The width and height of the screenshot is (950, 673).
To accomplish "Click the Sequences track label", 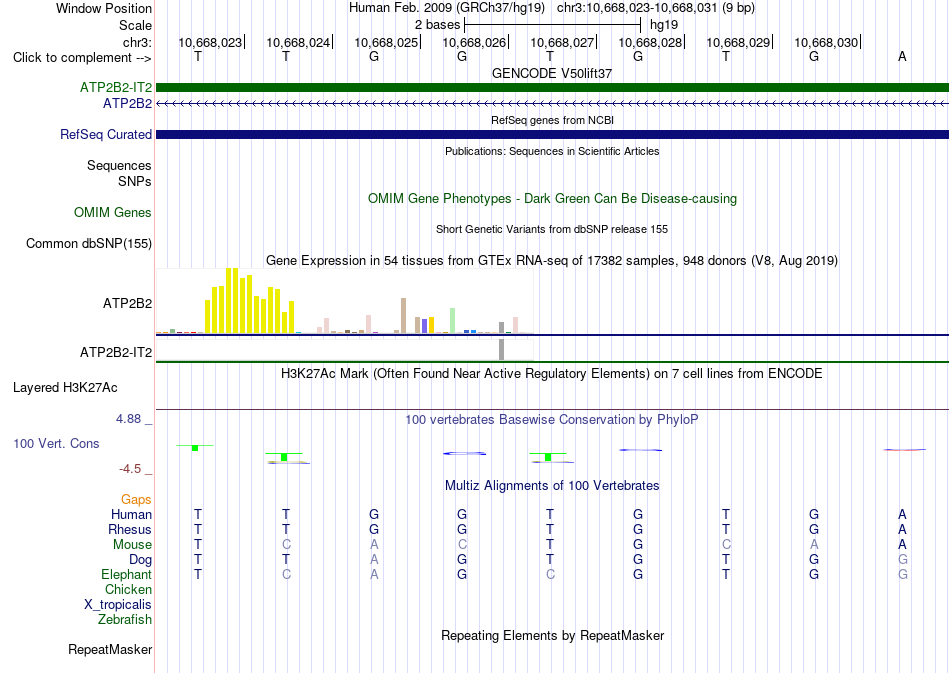I will click(119, 165).
